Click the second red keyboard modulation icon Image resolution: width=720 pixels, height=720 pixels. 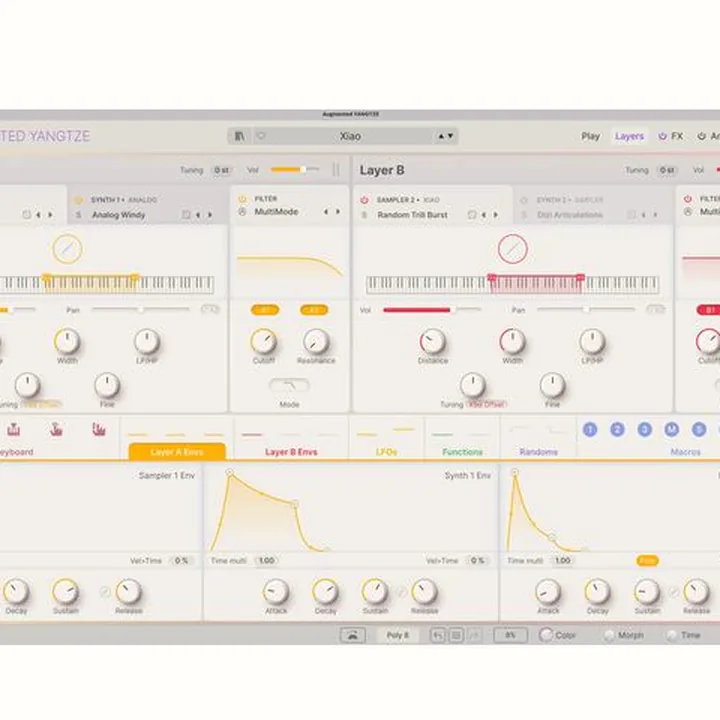pos(56,429)
